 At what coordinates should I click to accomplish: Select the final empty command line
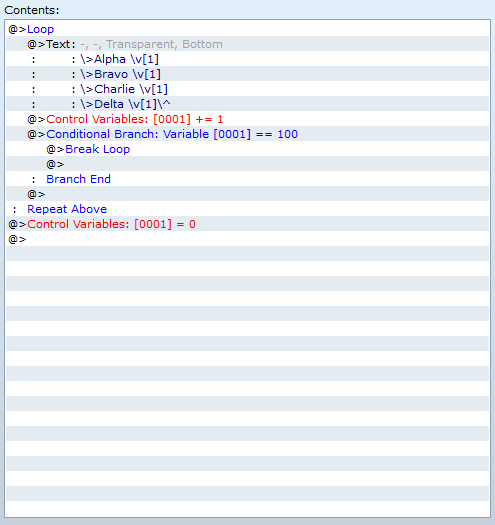pyautogui.click(x=247, y=239)
